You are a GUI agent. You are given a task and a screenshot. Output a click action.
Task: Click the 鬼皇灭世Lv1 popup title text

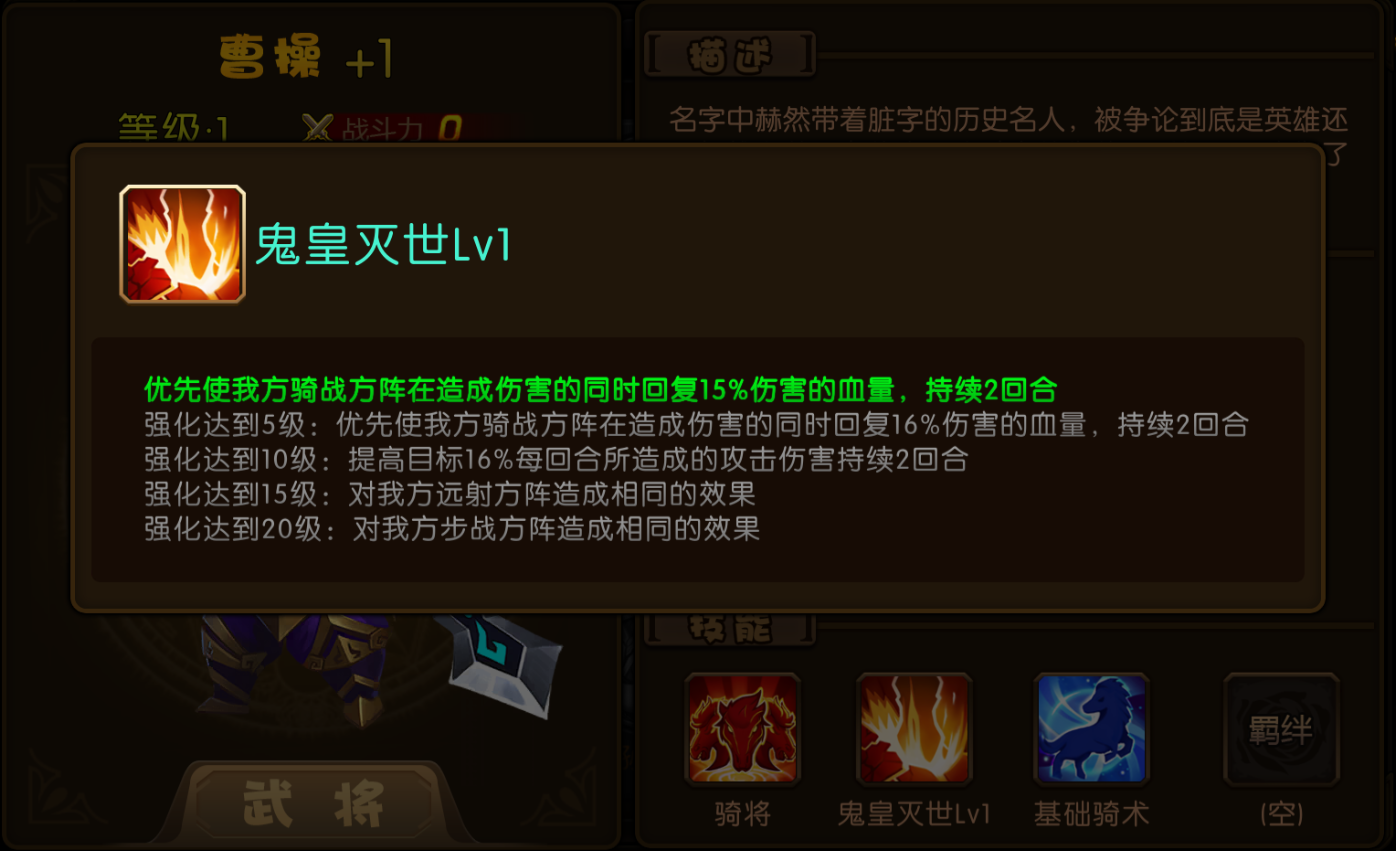tap(383, 244)
